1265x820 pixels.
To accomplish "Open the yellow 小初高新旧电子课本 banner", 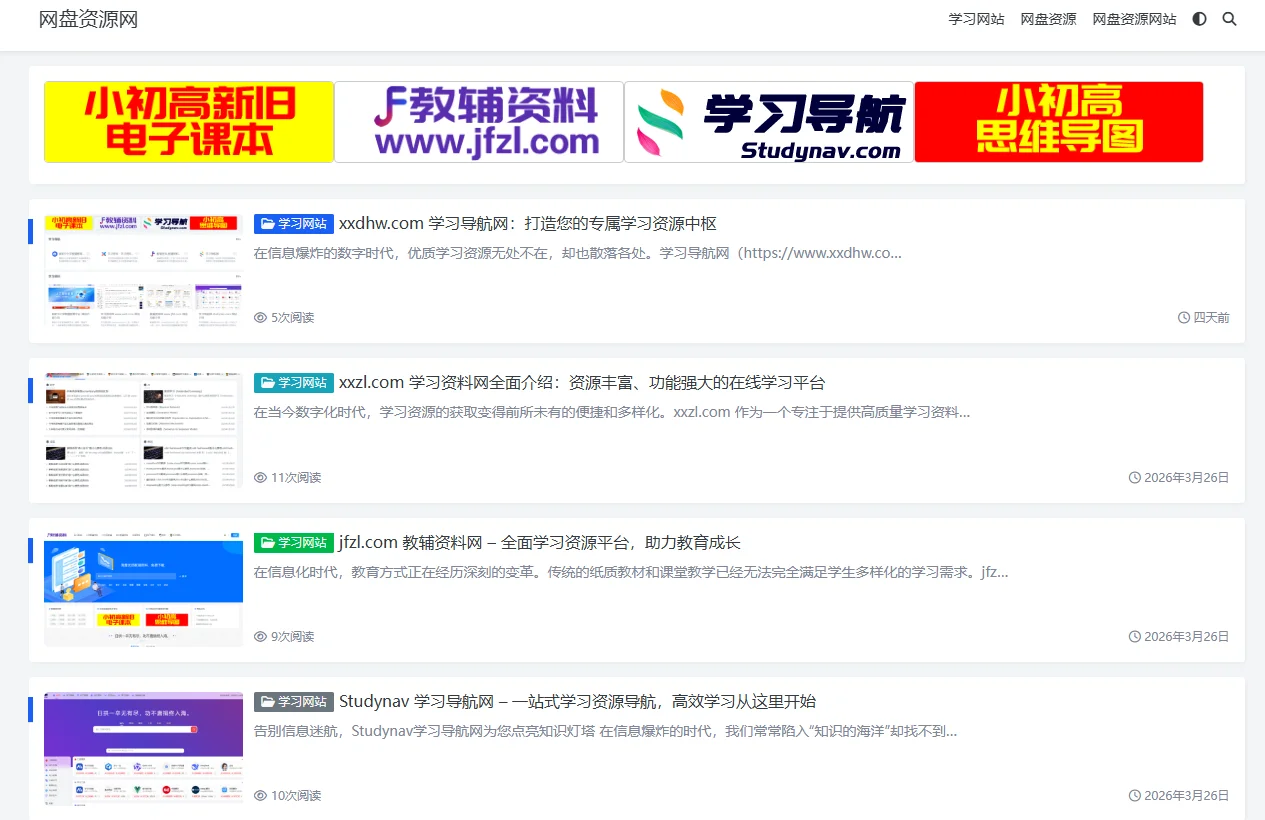I will [x=188, y=121].
